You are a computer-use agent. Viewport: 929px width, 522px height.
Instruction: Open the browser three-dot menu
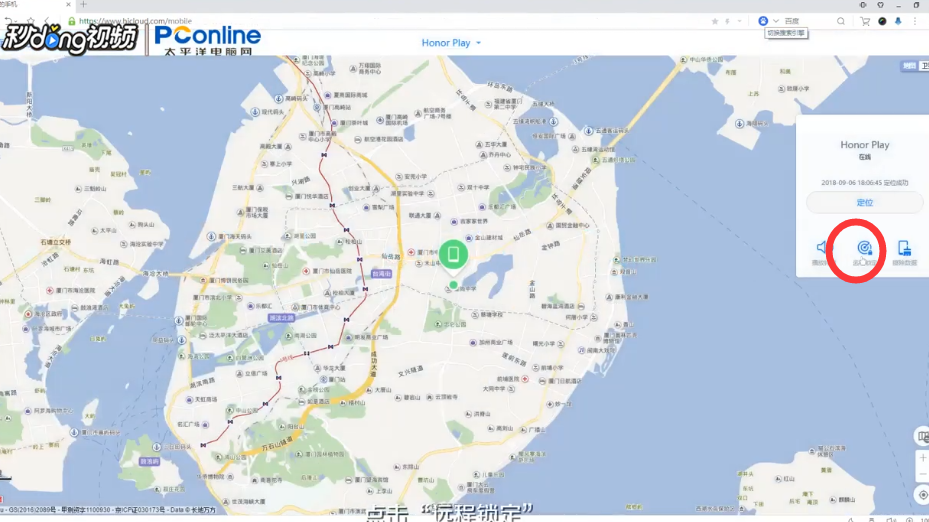pyautogui.click(x=915, y=21)
